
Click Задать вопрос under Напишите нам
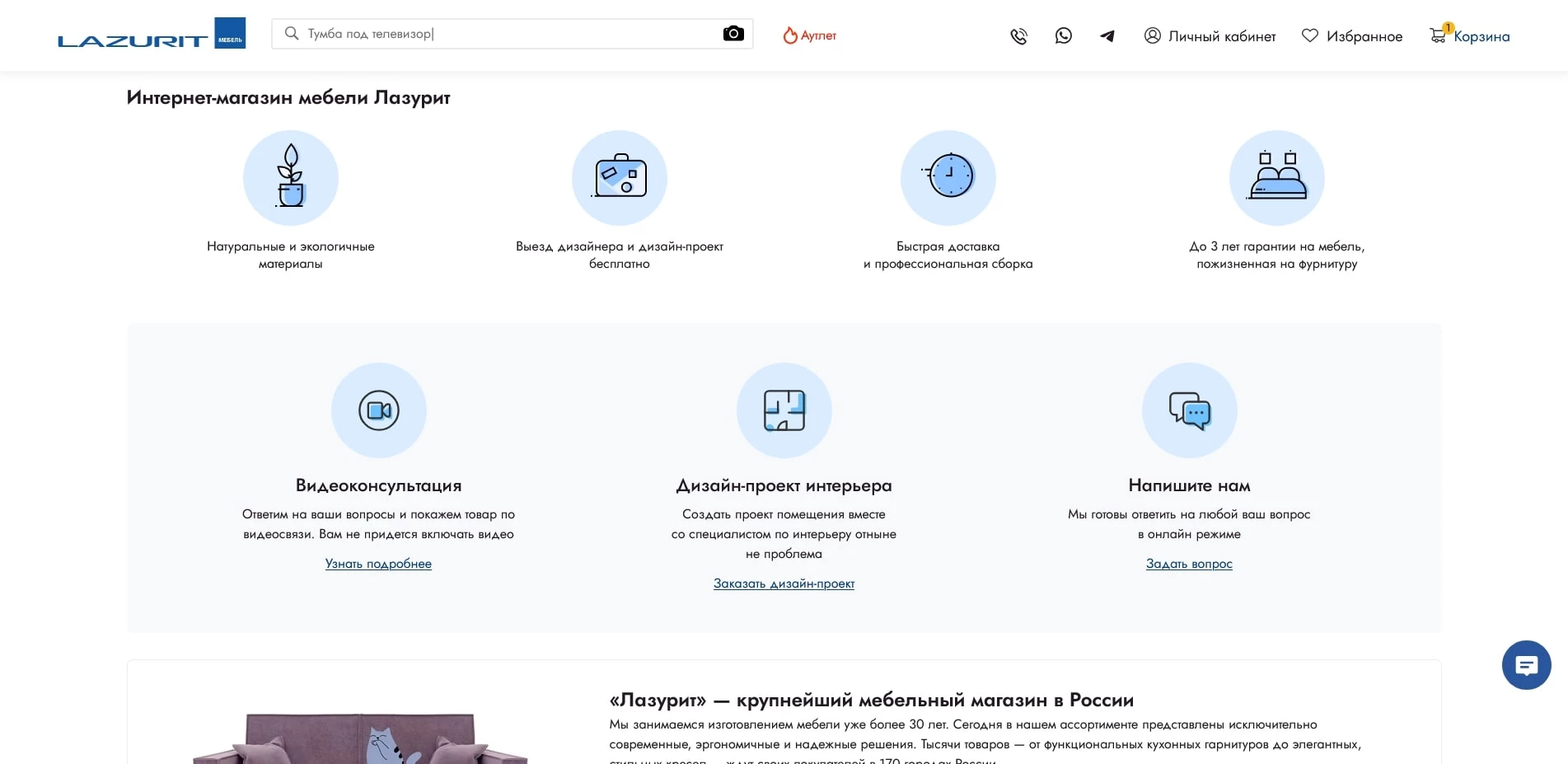tap(1189, 564)
